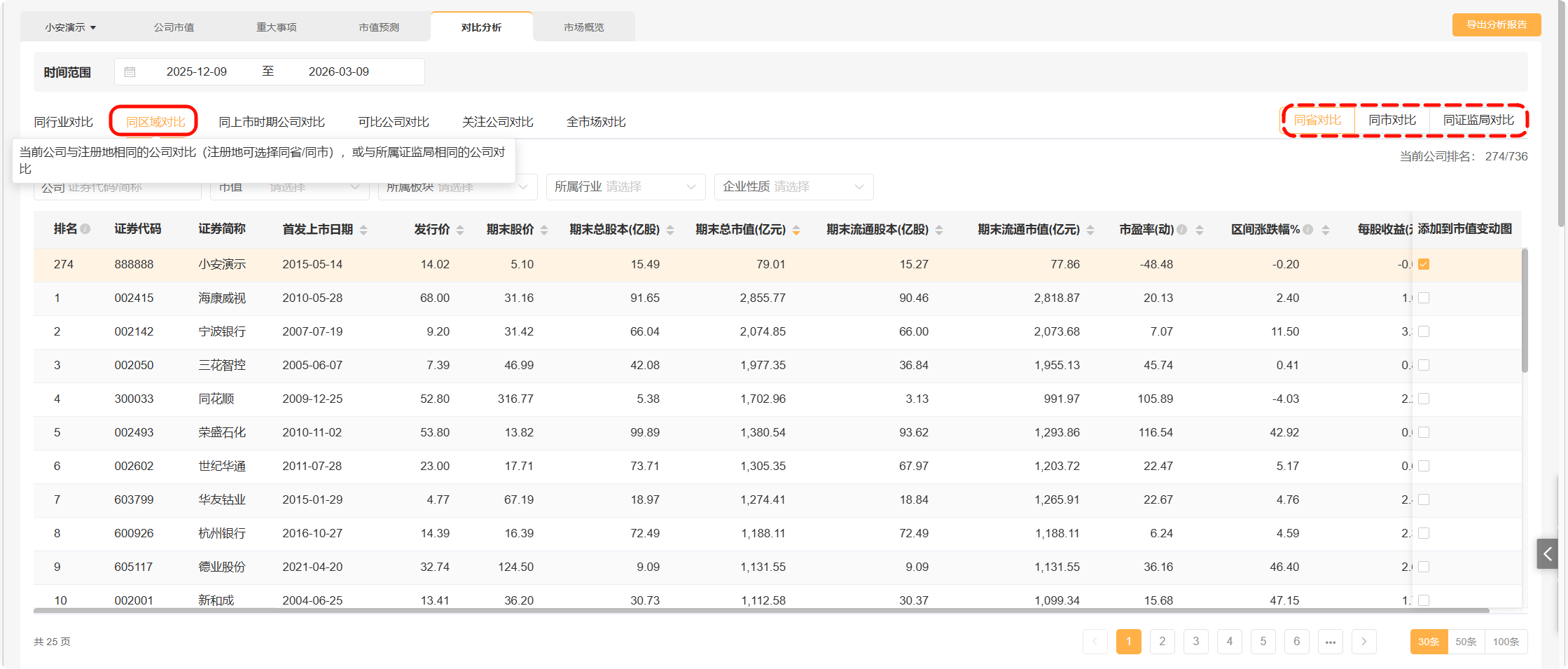Click info icon beside 区间涨跌幅% header
Screen dimensions: 1568x669
(x=1307, y=229)
